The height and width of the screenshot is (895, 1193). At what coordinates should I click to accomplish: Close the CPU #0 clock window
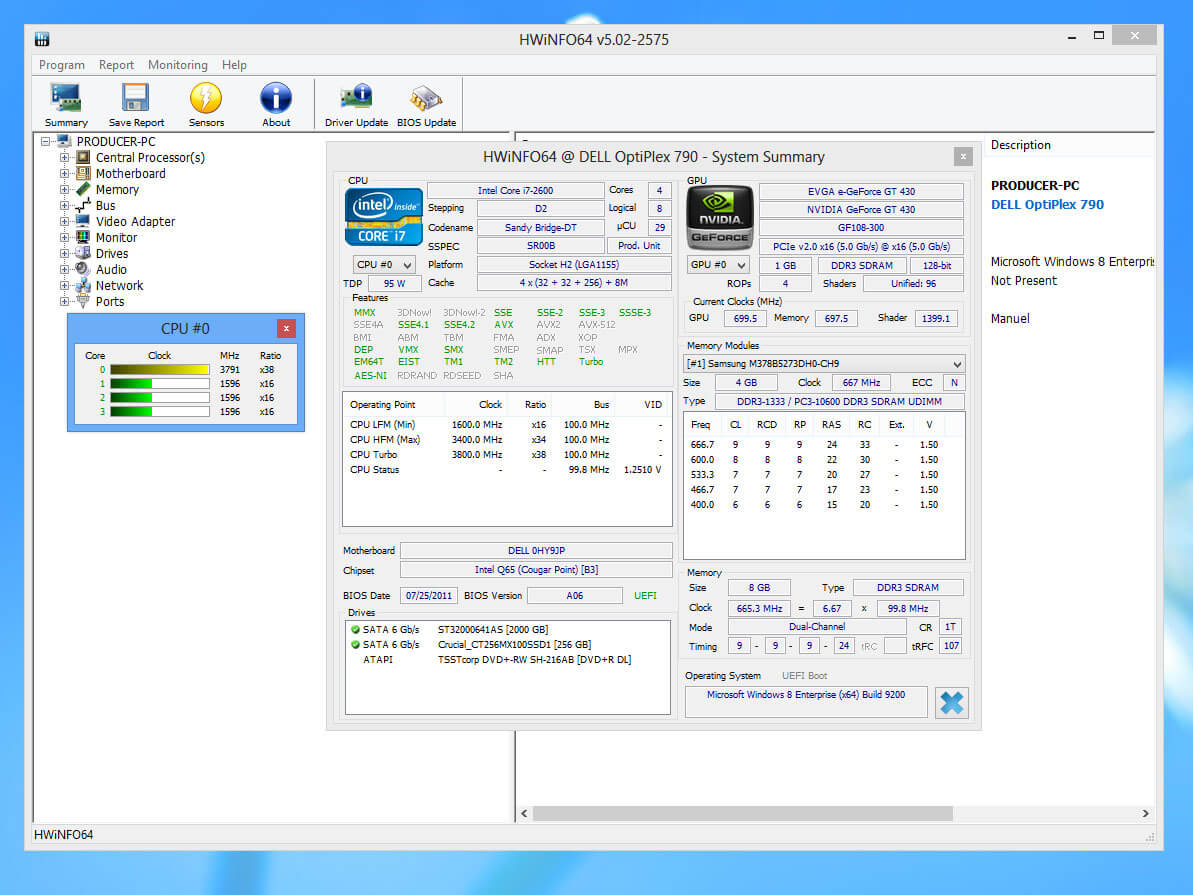click(x=287, y=328)
